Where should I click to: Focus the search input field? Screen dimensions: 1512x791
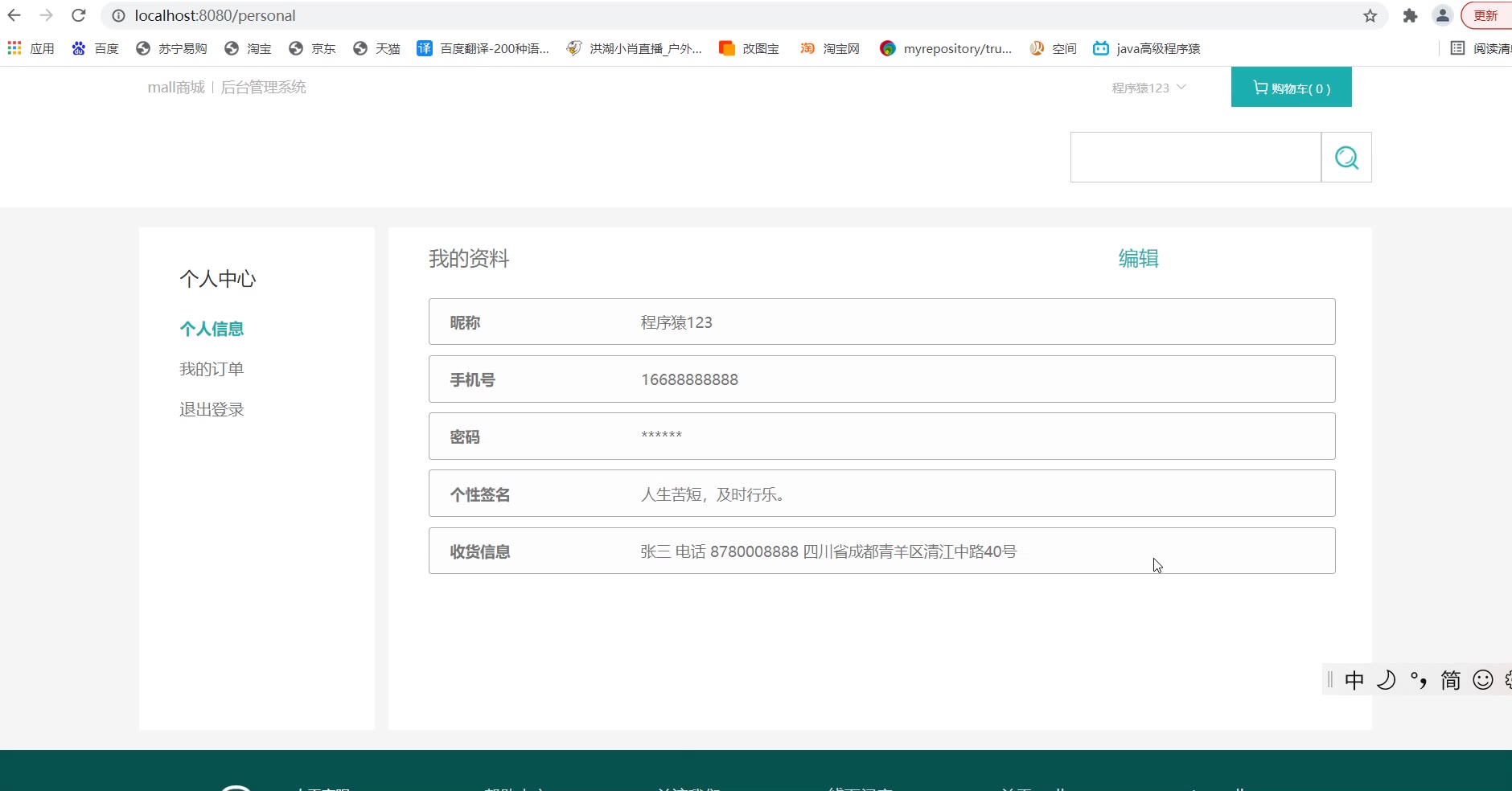tap(1195, 158)
